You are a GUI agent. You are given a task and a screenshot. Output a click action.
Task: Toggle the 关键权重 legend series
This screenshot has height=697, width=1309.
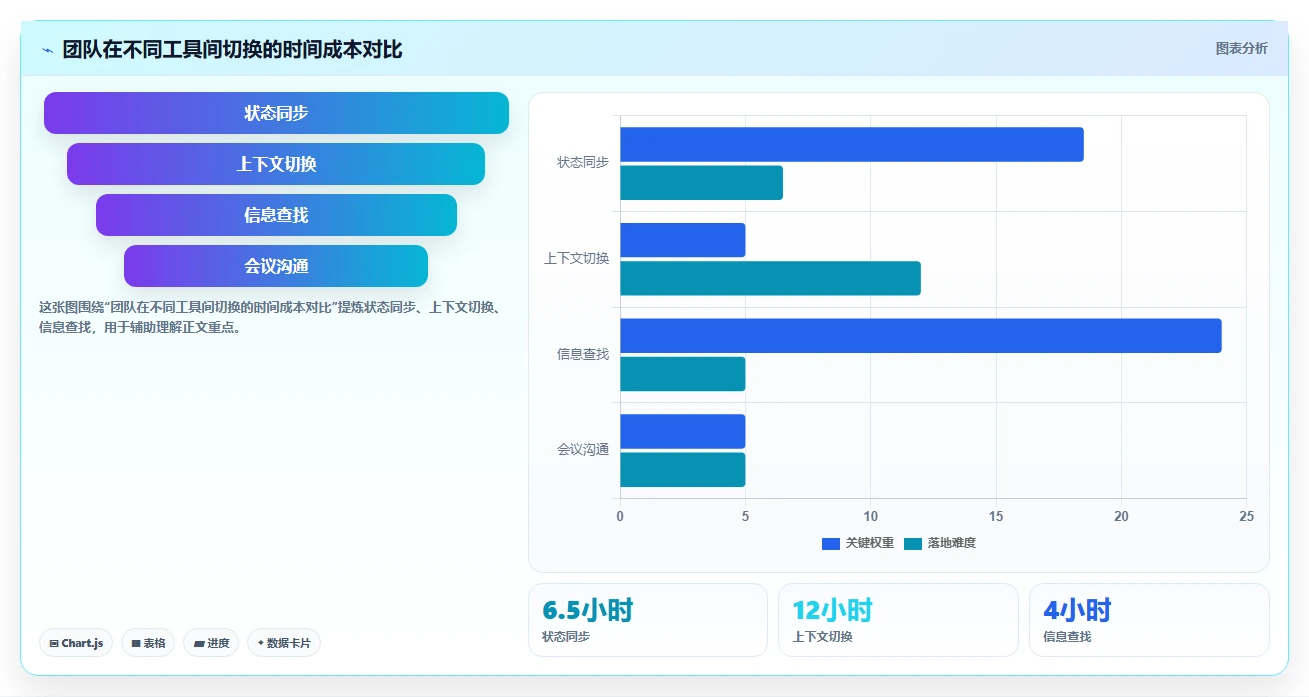pos(858,543)
